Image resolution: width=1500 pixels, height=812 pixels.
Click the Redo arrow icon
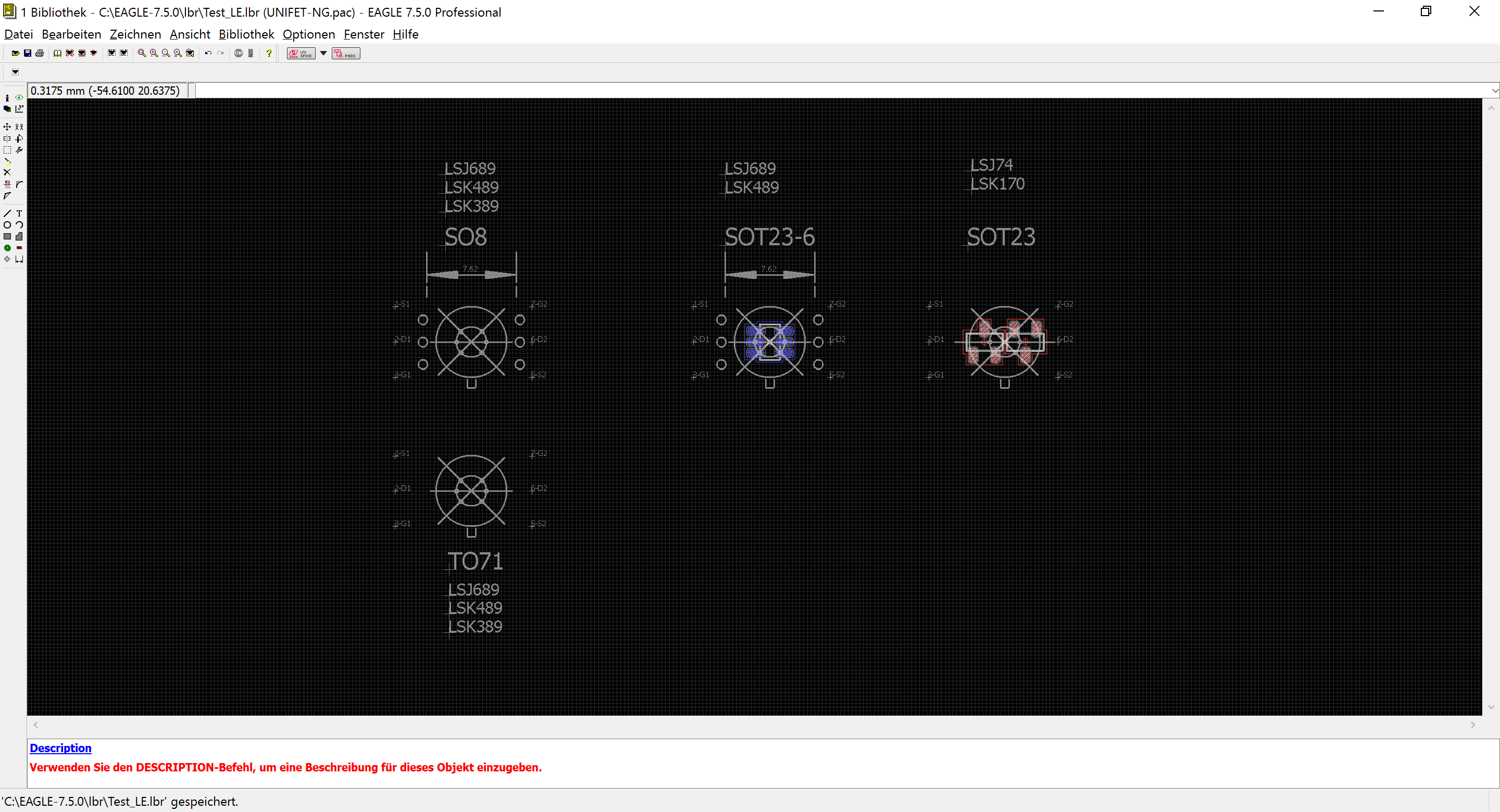pos(220,54)
